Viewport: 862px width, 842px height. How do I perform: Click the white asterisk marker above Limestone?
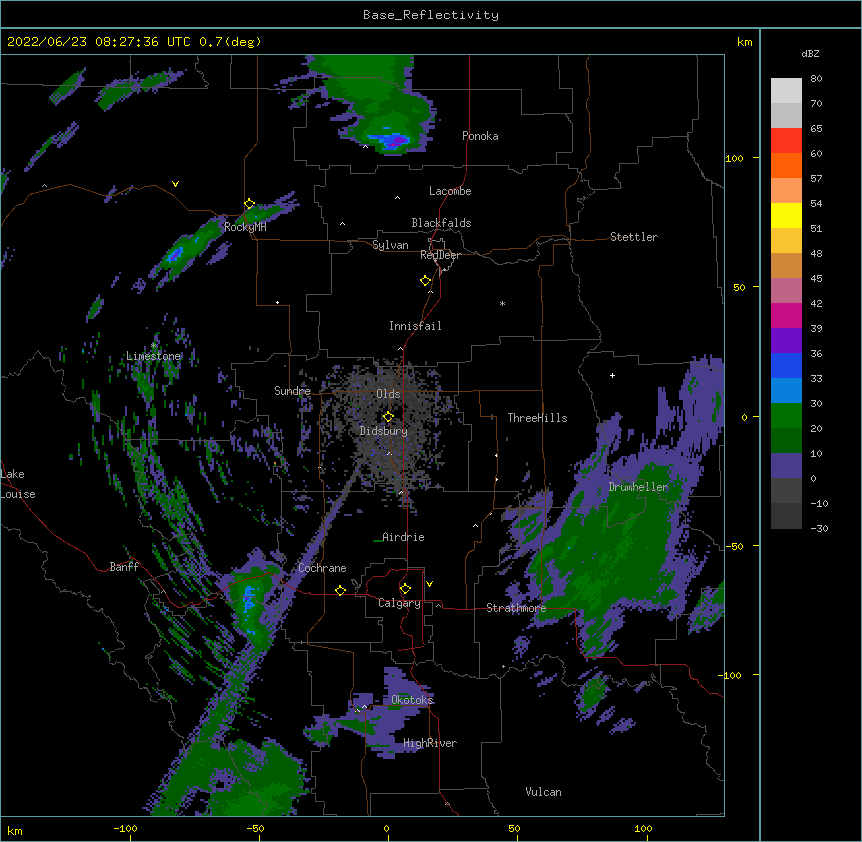tap(154, 346)
